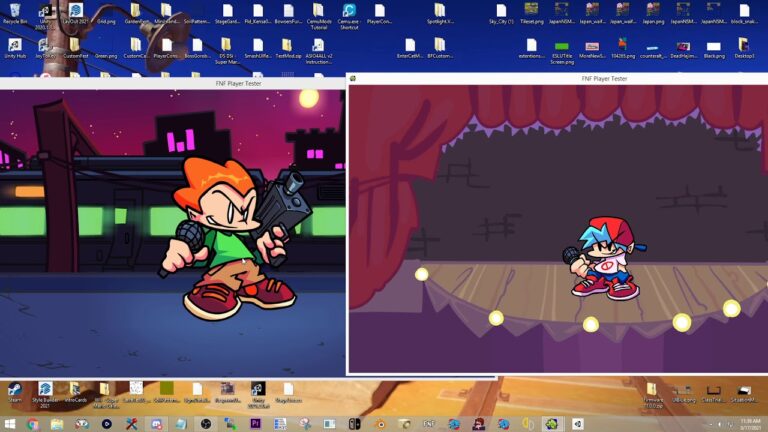Open the Unity Hub desktop shortcut
Image resolution: width=768 pixels, height=432 pixels.
(x=15, y=46)
